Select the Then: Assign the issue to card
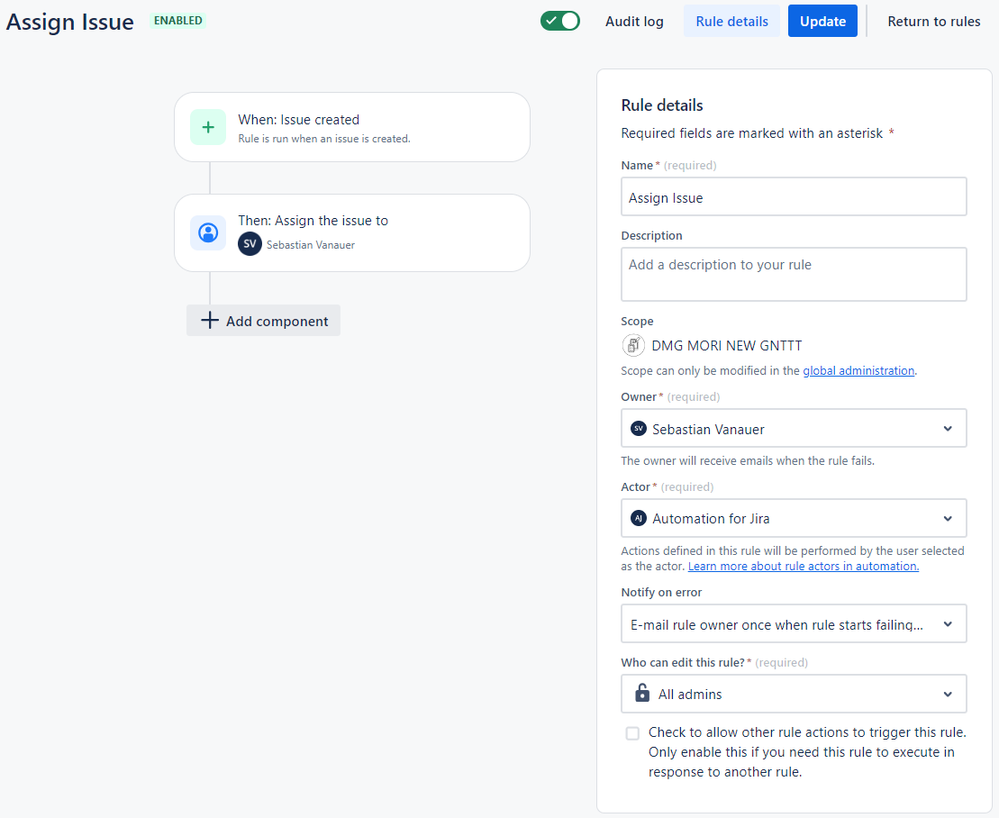Viewport: 999px width, 818px height. pyautogui.click(x=352, y=233)
